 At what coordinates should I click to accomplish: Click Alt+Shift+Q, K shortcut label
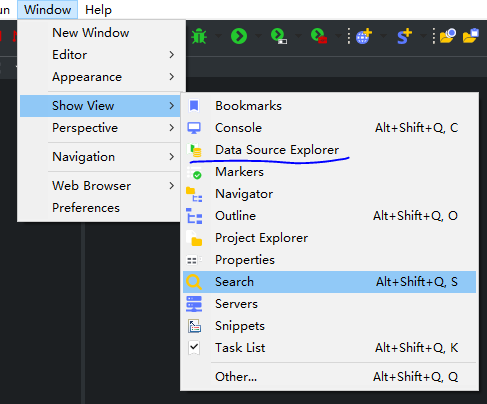[x=417, y=348]
